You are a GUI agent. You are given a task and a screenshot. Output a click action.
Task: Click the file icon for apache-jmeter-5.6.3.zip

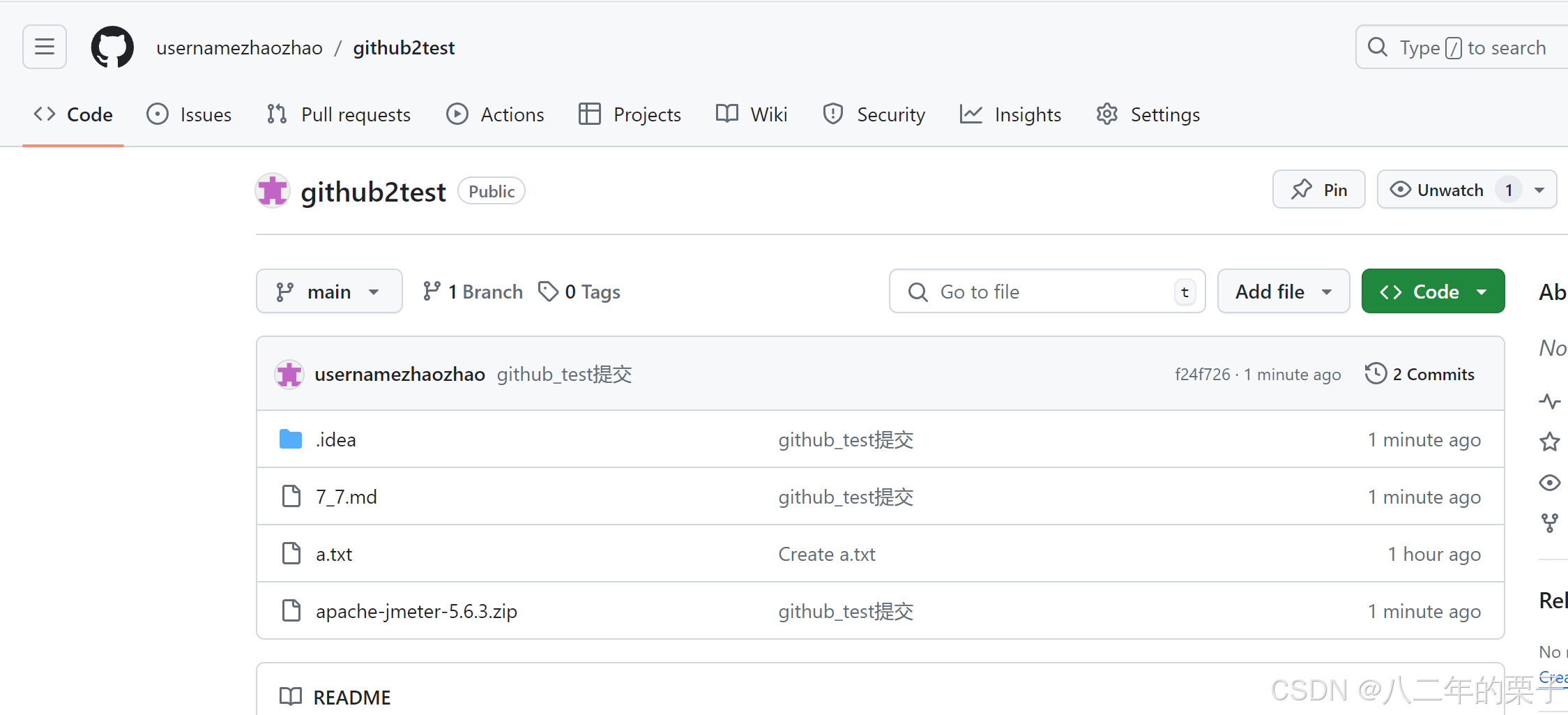(291, 611)
